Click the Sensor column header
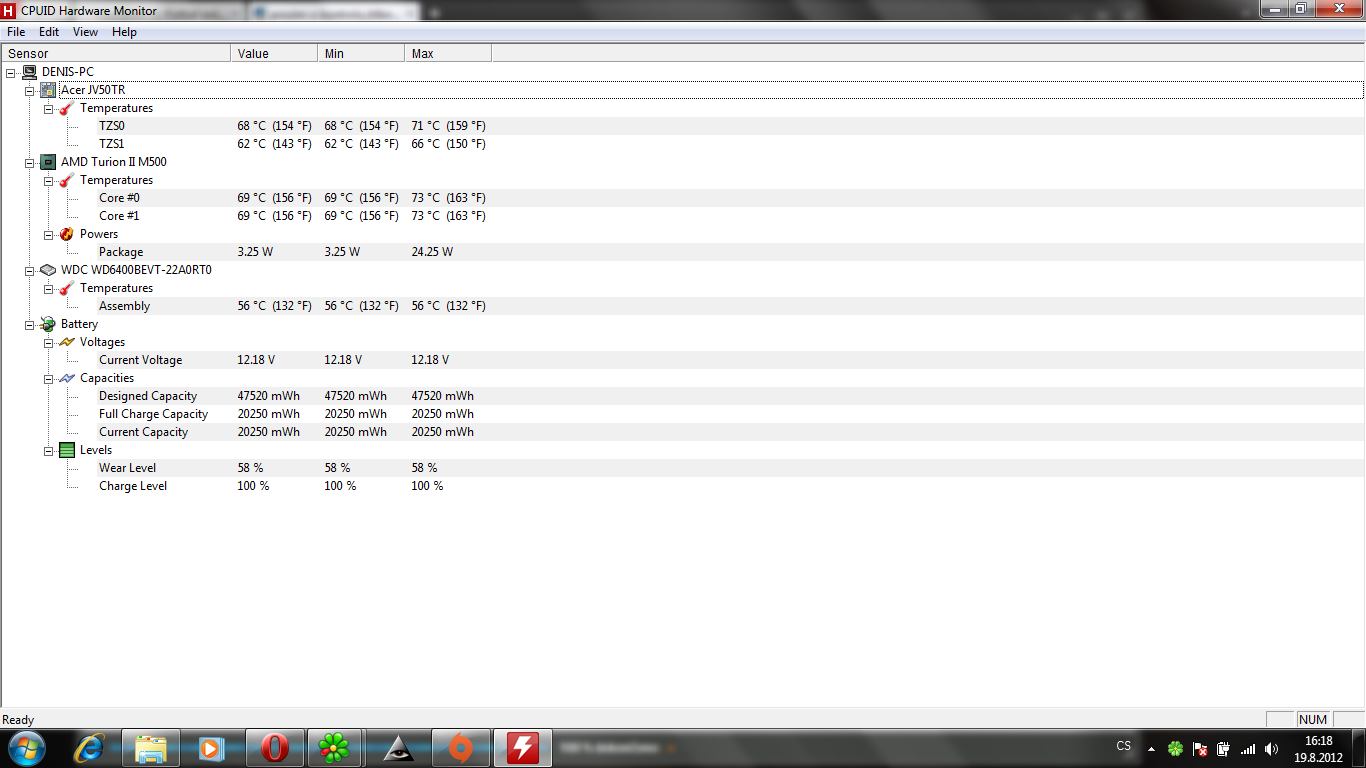Image resolution: width=1366 pixels, height=768 pixels. coord(116,53)
